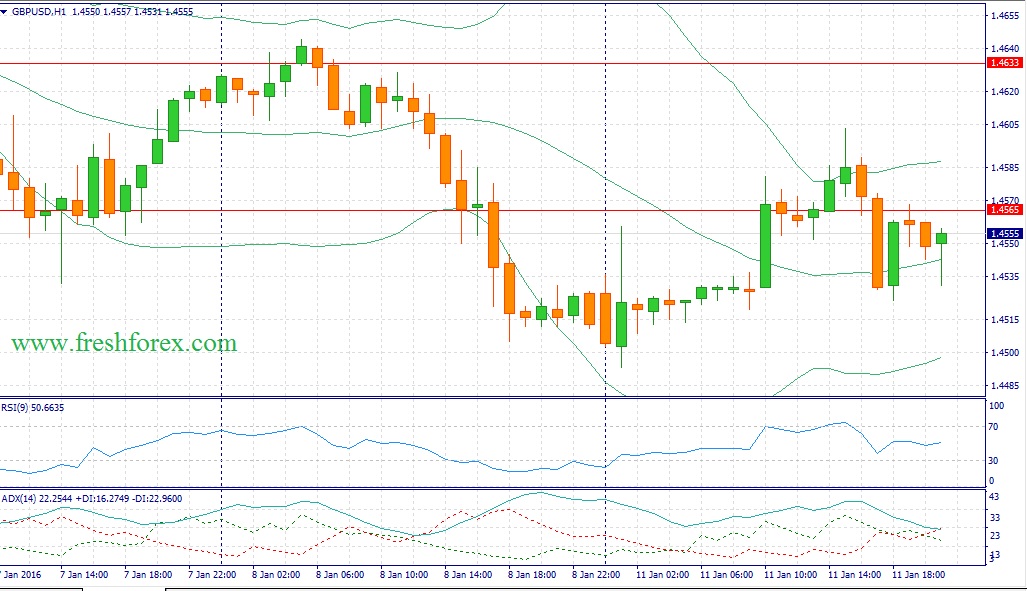Select the upper red horizontal line at 1.4633

(x=500, y=63)
